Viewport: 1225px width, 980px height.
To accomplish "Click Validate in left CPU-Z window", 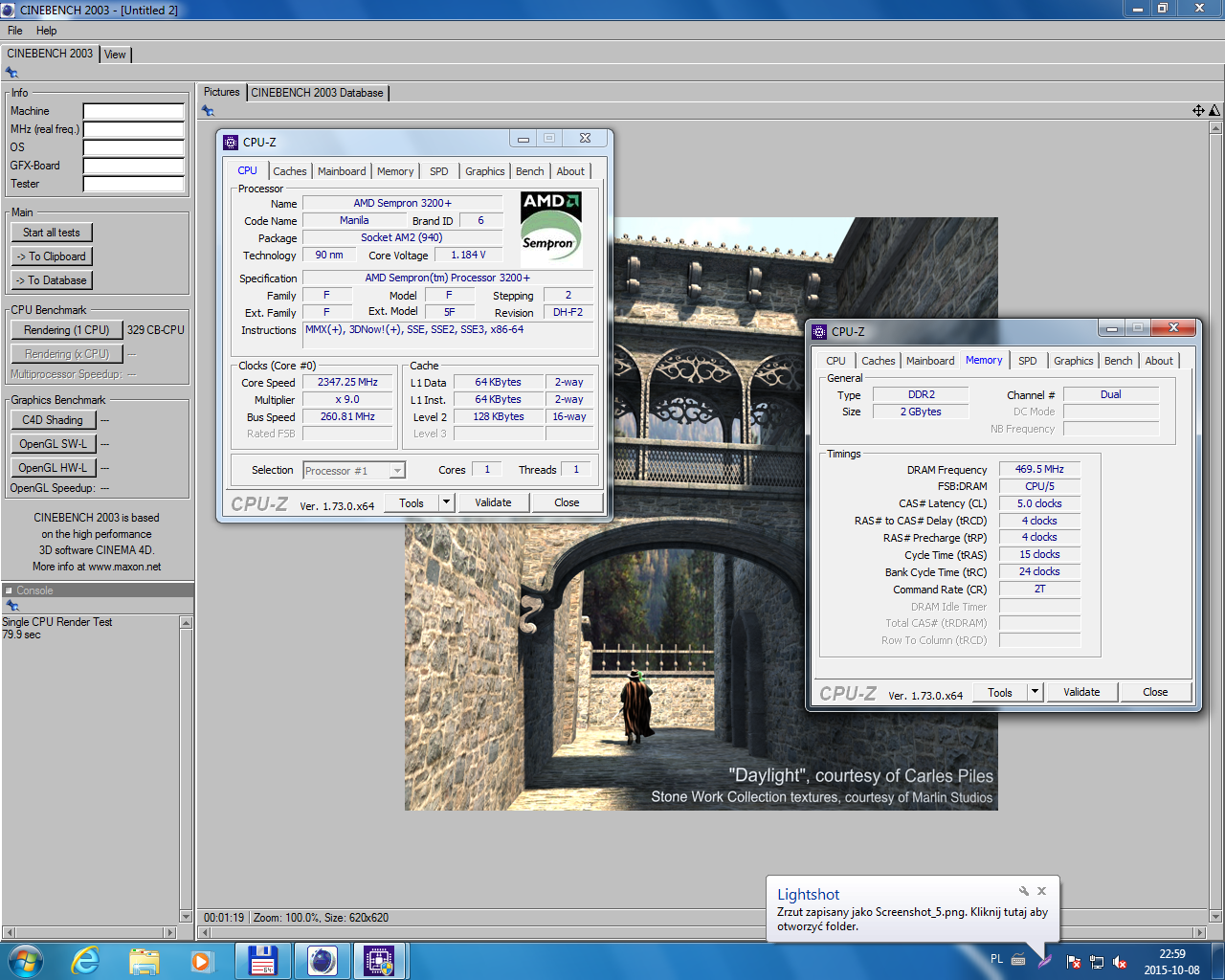I will point(493,502).
